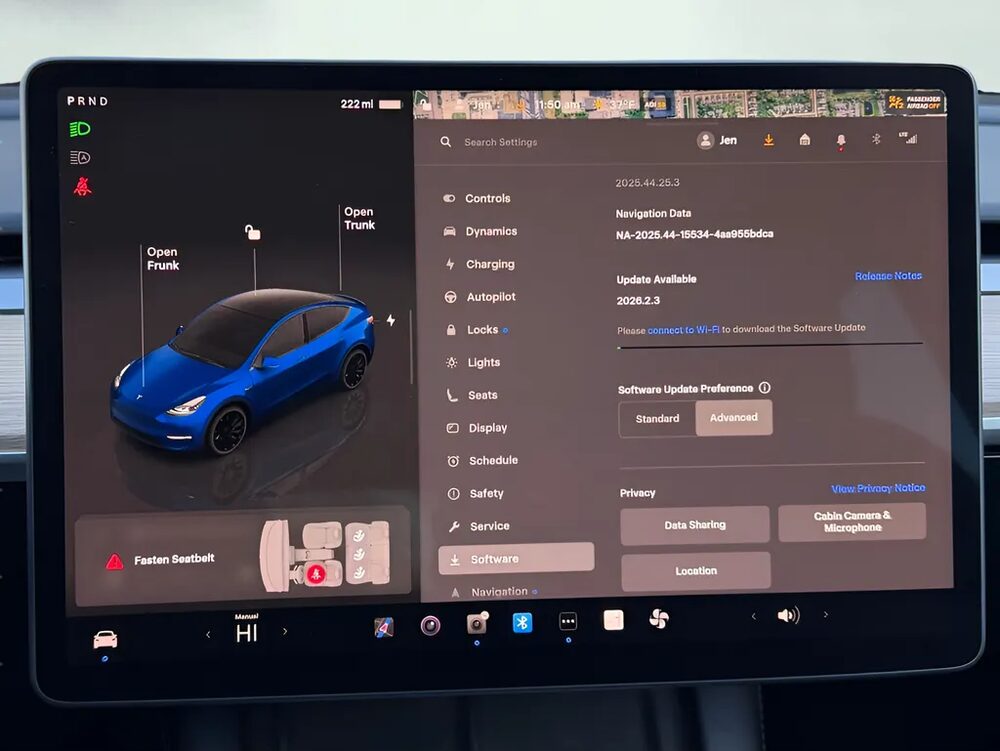
Task: Open notifications bell icon
Action: (x=841, y=141)
